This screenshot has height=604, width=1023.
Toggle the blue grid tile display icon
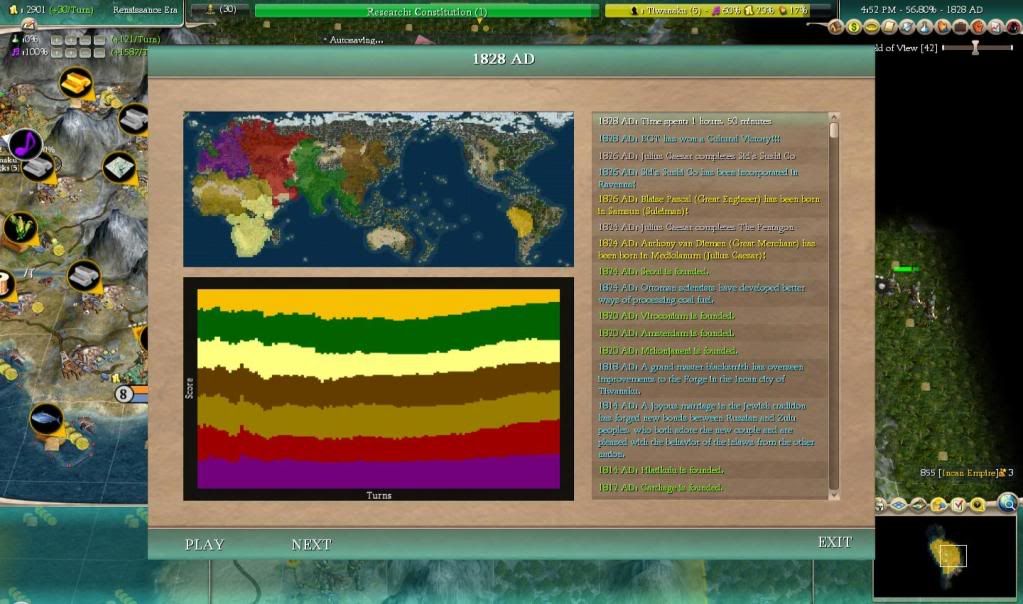(898, 506)
